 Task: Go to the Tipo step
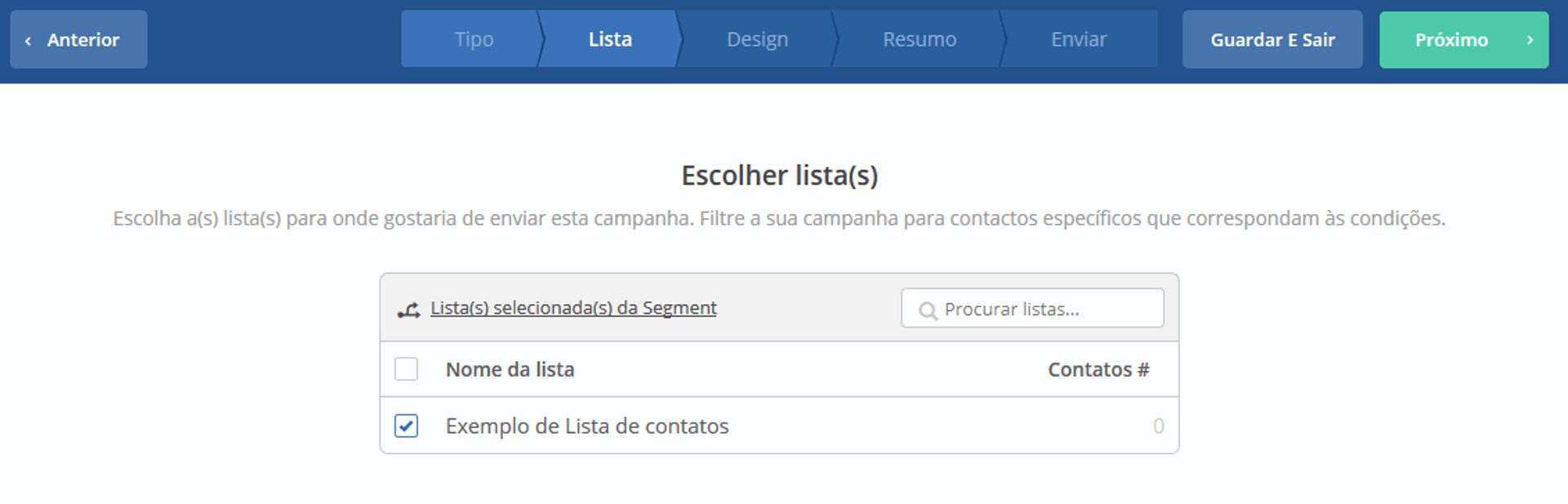pyautogui.click(x=473, y=39)
